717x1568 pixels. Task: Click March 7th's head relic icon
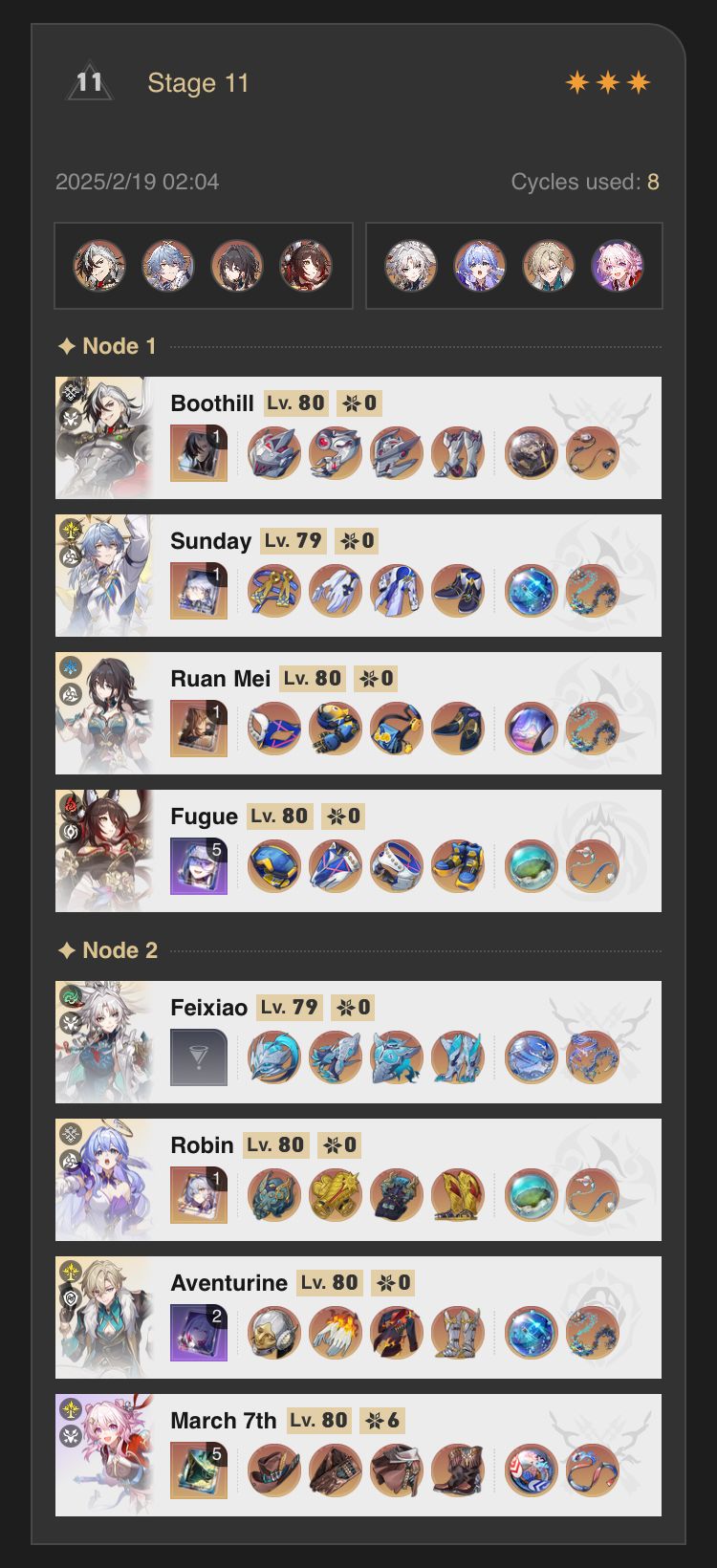click(x=274, y=1470)
